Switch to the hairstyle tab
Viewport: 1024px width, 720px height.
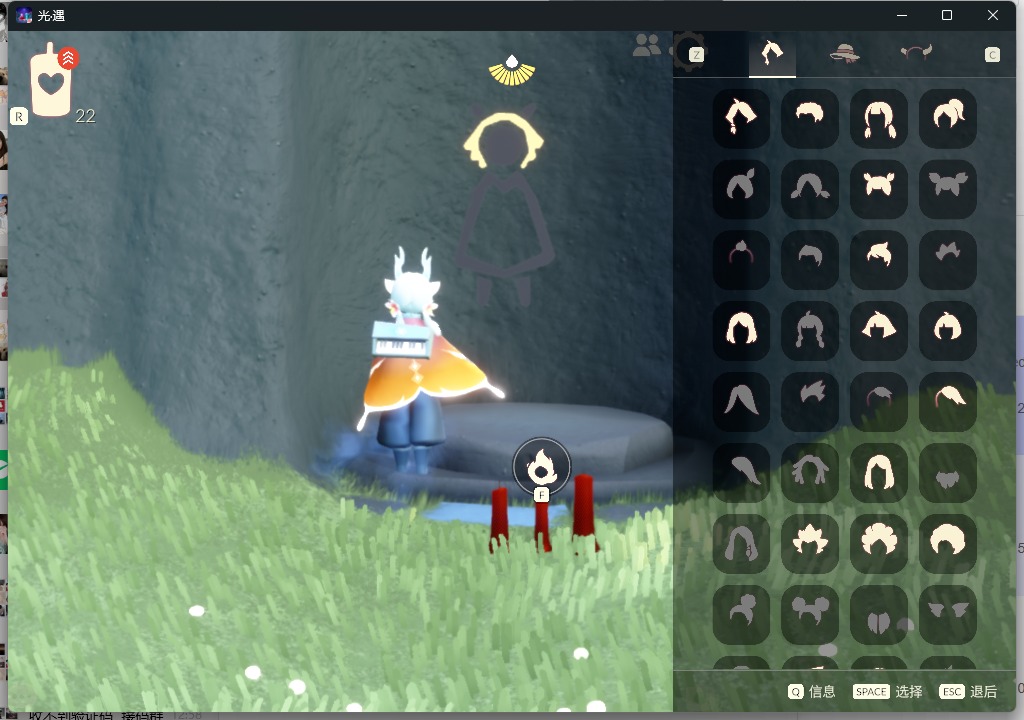coord(772,54)
